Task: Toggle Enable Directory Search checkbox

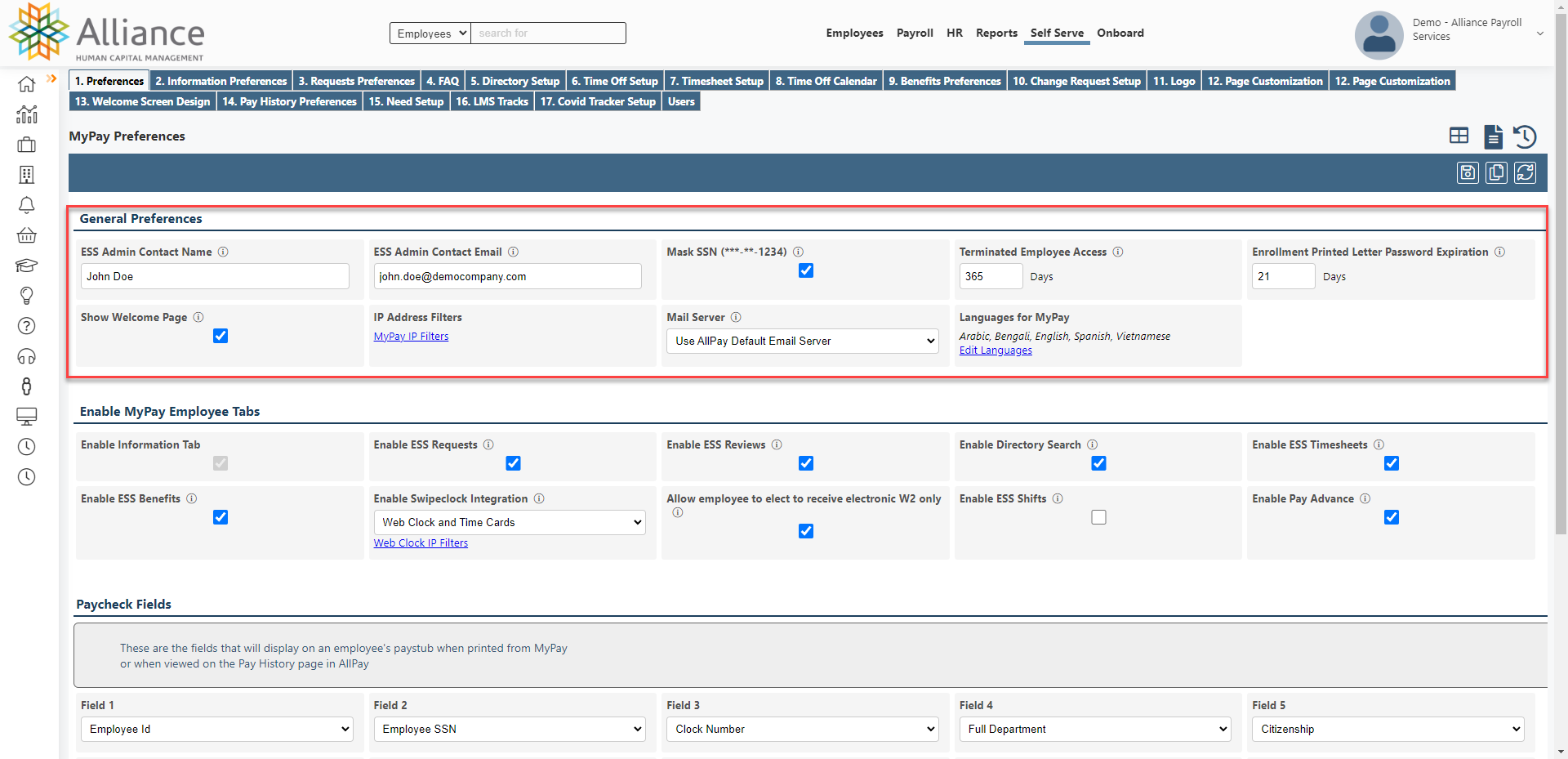Action: (x=1099, y=463)
